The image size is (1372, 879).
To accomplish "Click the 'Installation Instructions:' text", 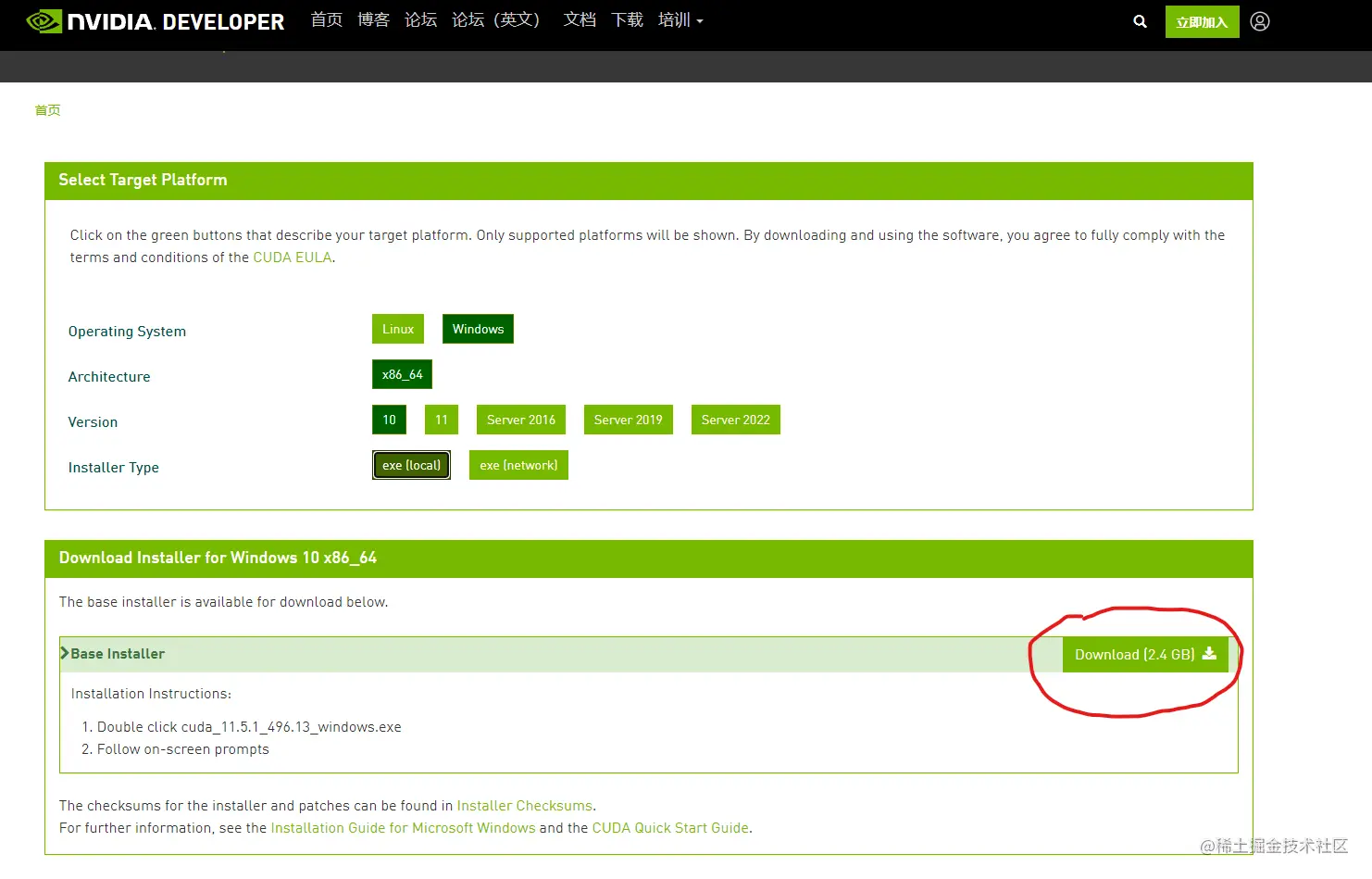I will tap(151, 694).
